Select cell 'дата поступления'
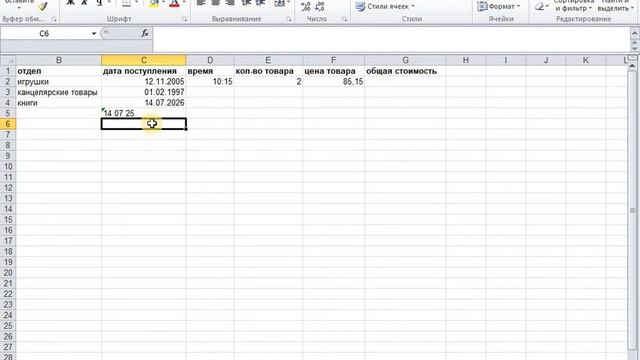Image resolution: width=640 pixels, height=360 pixels. 144,71
